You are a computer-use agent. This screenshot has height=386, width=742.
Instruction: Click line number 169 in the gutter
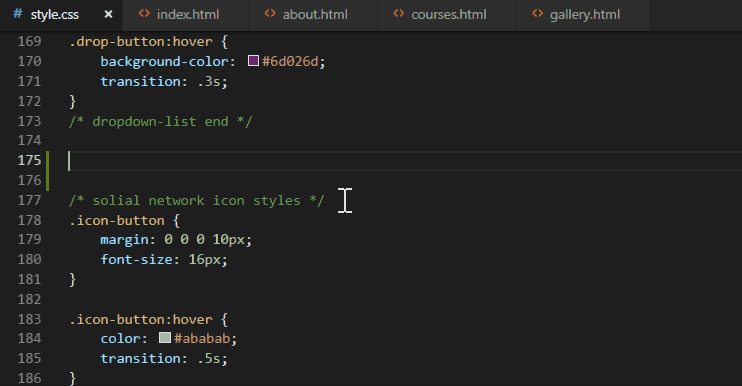29,42
